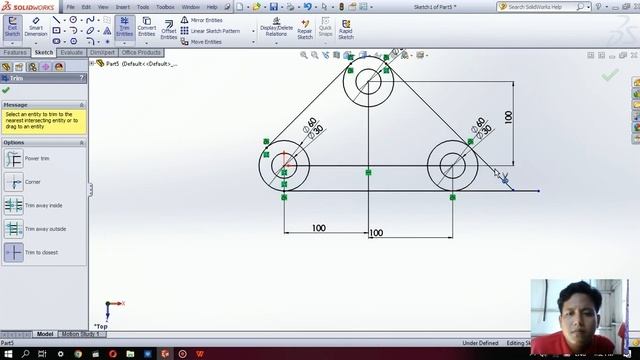
Task: Save the document with the disk icon
Action: [274, 7]
